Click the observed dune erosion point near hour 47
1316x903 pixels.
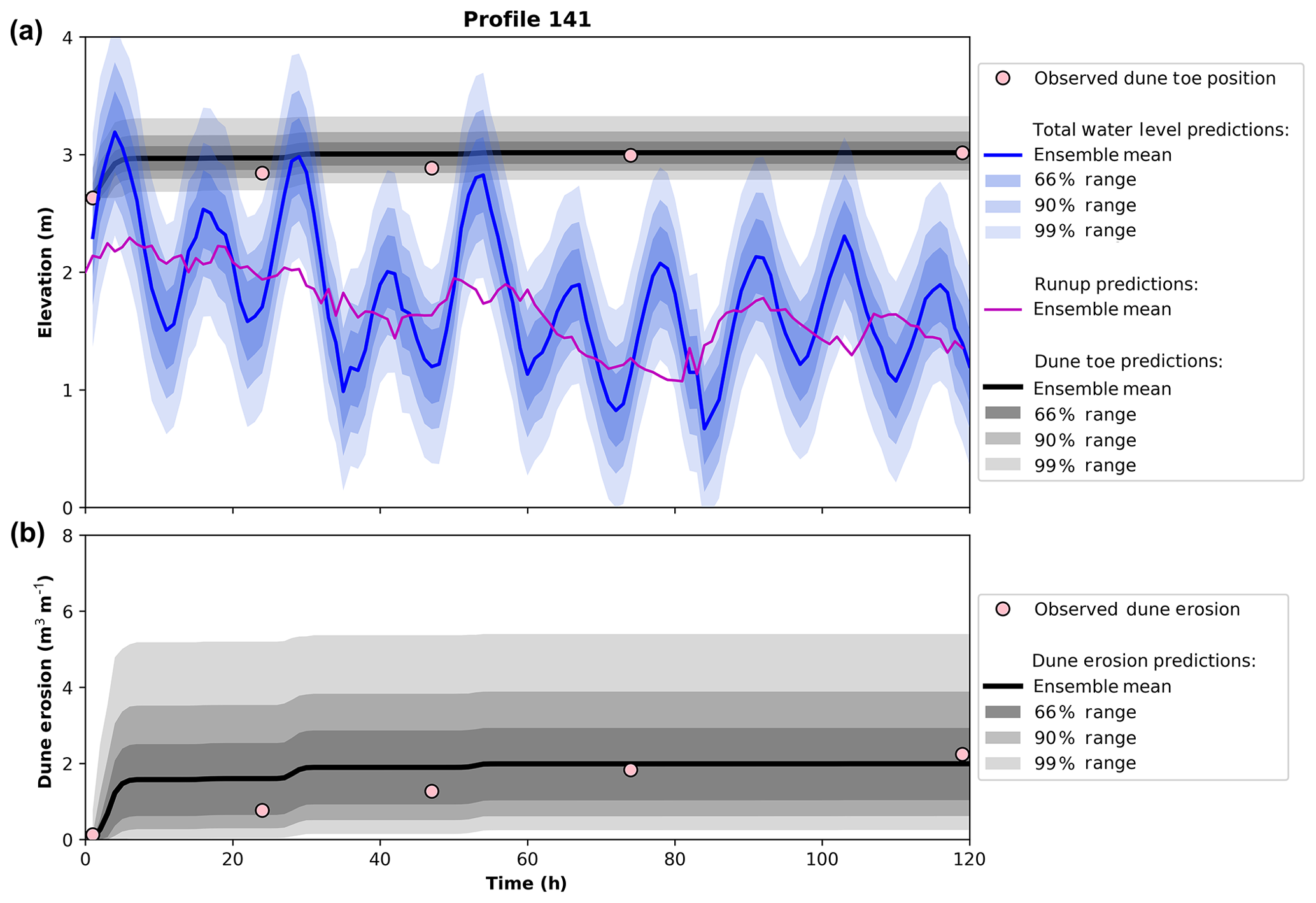click(x=432, y=791)
